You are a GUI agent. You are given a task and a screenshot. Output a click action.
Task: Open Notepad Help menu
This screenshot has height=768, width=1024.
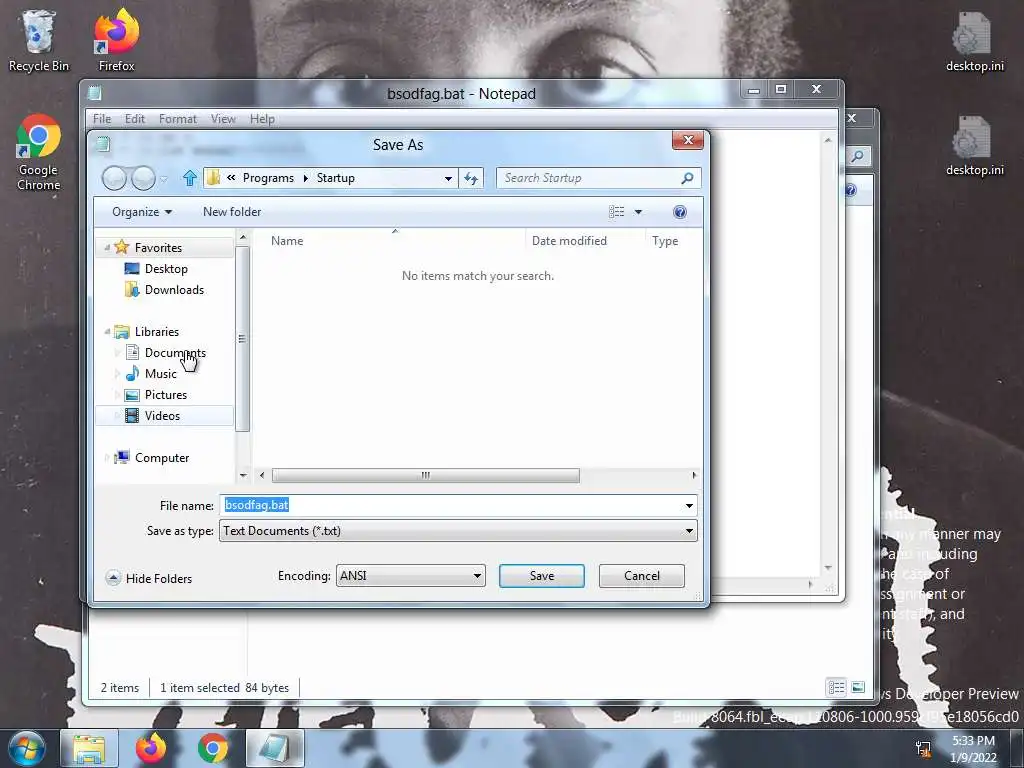click(x=262, y=119)
